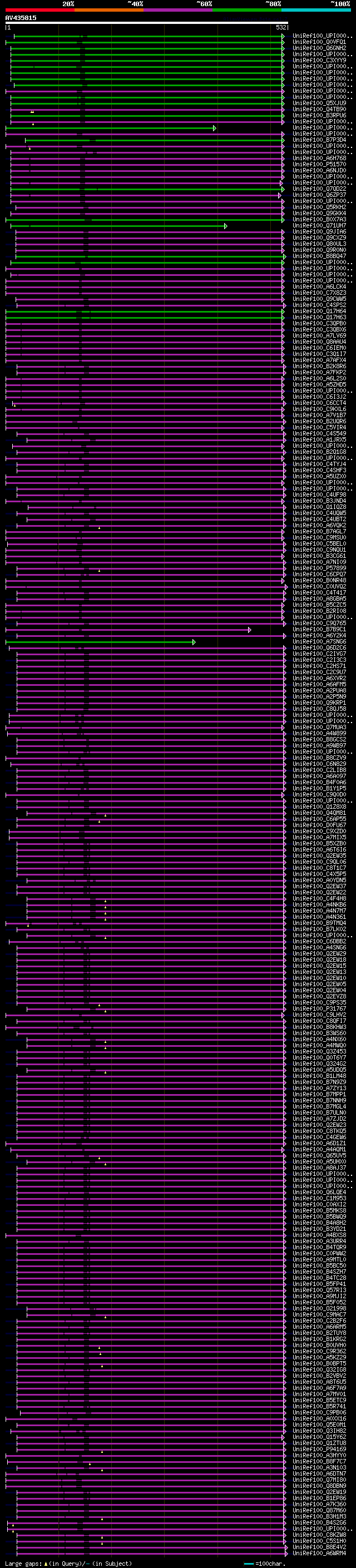
Task: Select the UniRef100_A4W899 label
Action: [x=319, y=734]
